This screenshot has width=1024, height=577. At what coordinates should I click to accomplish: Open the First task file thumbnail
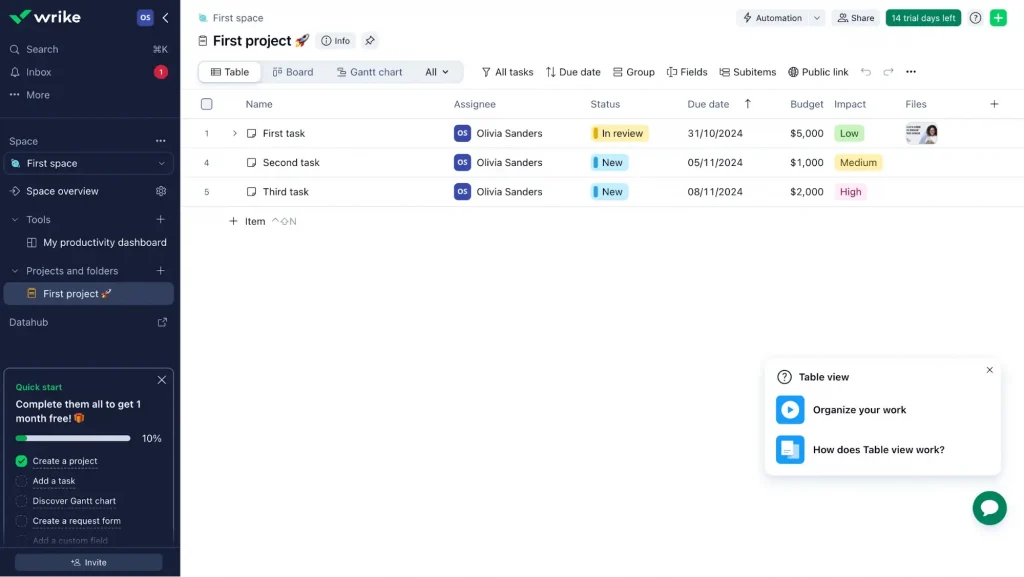(x=921, y=133)
